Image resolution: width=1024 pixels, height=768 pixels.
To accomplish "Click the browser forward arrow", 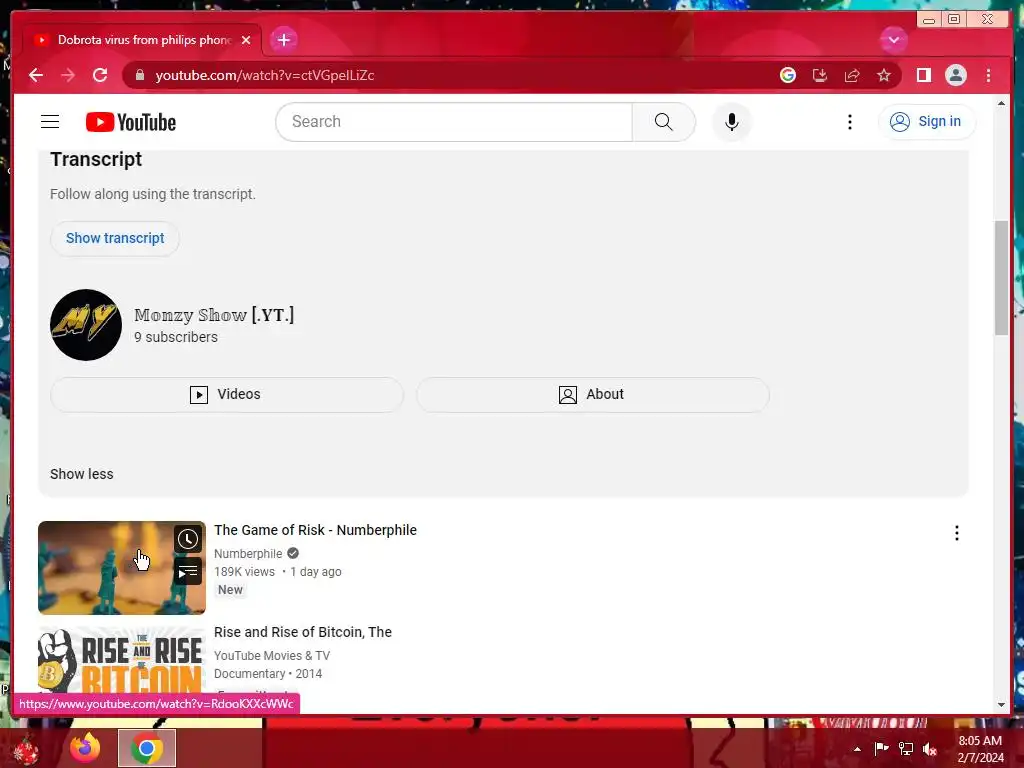I will pyautogui.click(x=68, y=75).
